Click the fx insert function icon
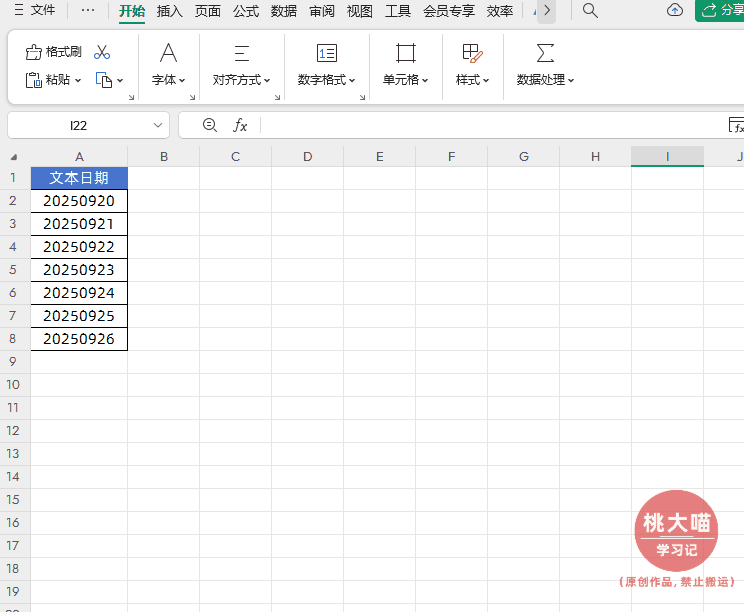 point(240,125)
